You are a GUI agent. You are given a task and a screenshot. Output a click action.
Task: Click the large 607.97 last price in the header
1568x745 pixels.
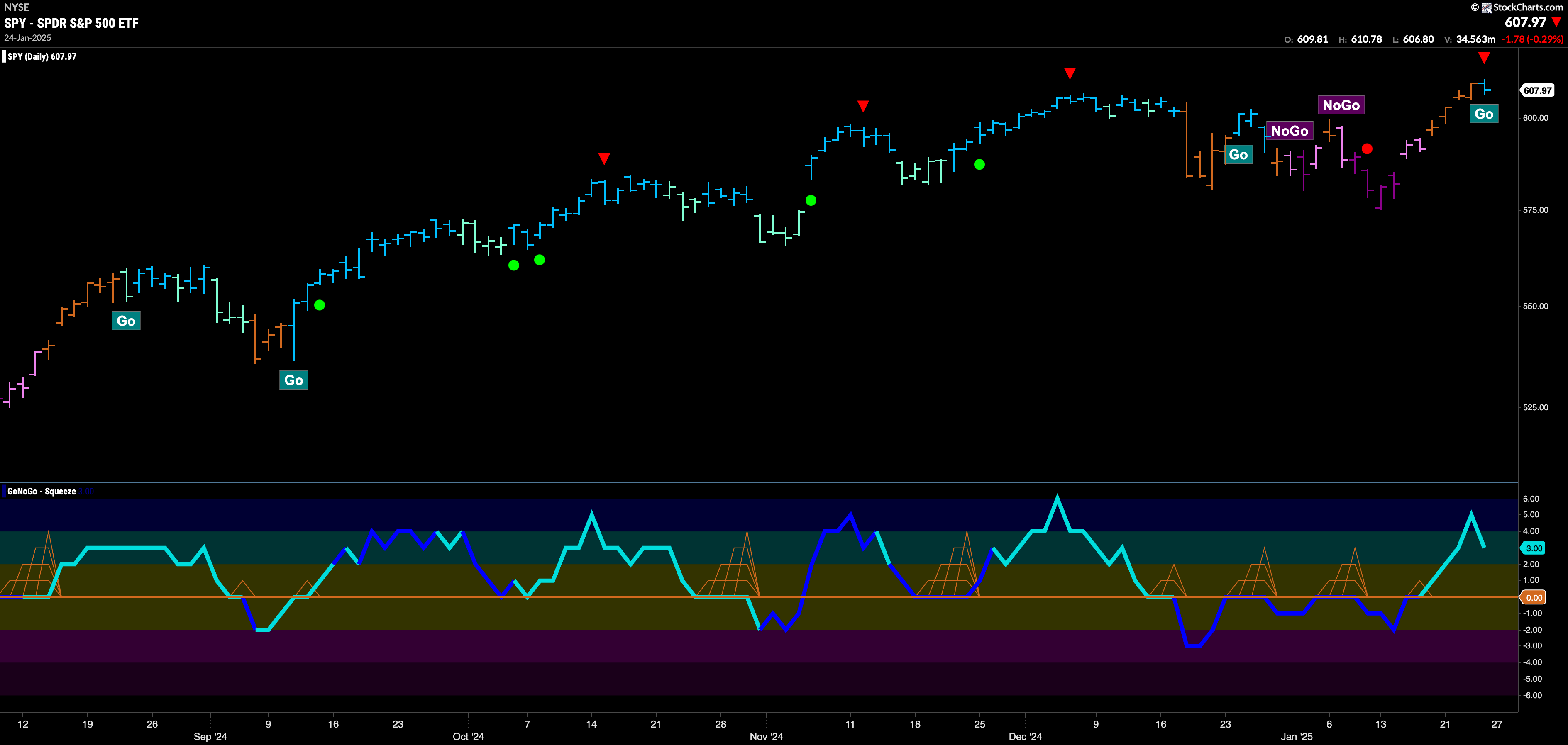coord(1525,22)
